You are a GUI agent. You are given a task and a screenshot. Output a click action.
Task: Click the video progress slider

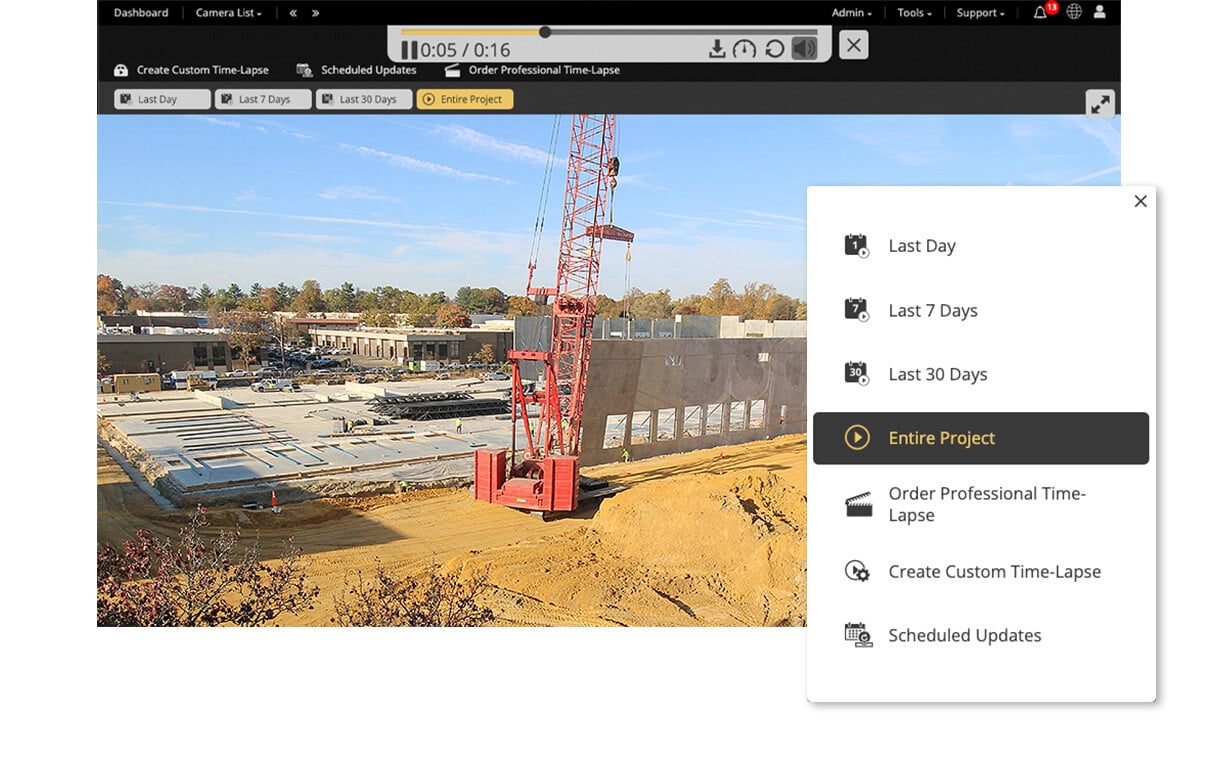(x=545, y=32)
